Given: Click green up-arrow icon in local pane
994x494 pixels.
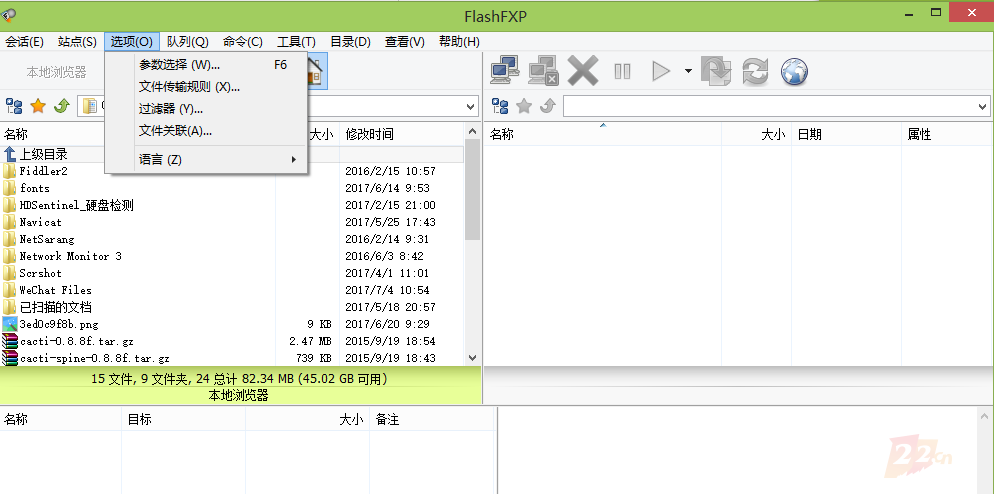Looking at the screenshot, I should coord(61,106).
